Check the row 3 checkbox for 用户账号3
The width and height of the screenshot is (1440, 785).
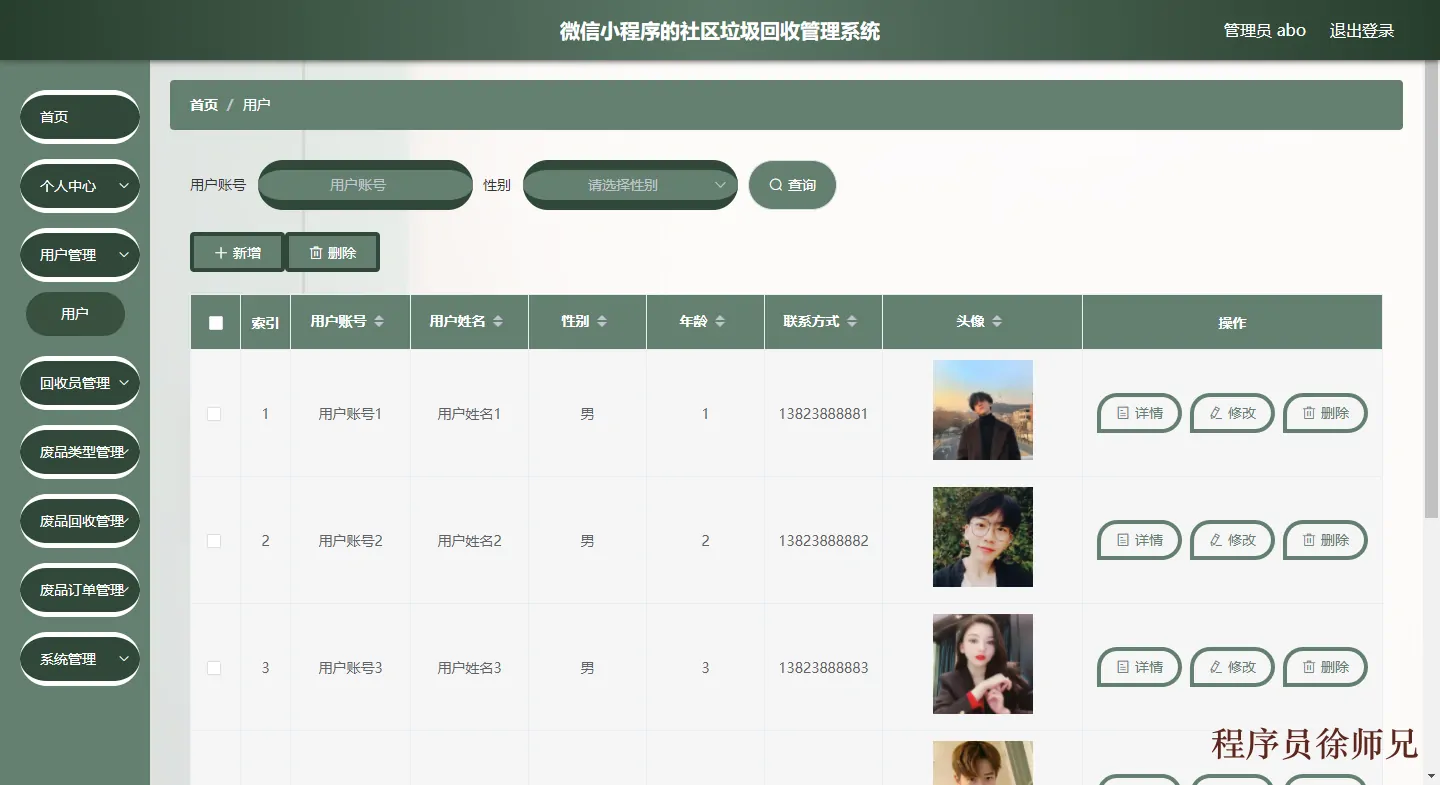tap(214, 668)
